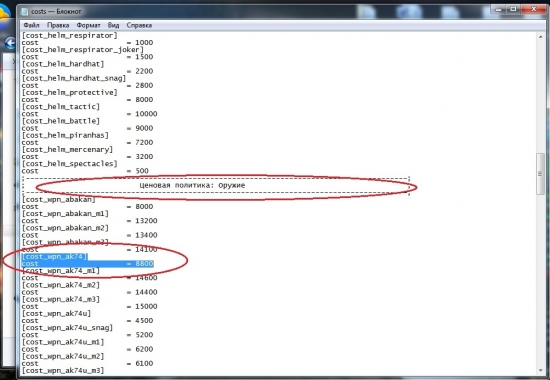The width and height of the screenshot is (550, 380).
Task: Minimize the Notepad window
Action: (x=498, y=9)
